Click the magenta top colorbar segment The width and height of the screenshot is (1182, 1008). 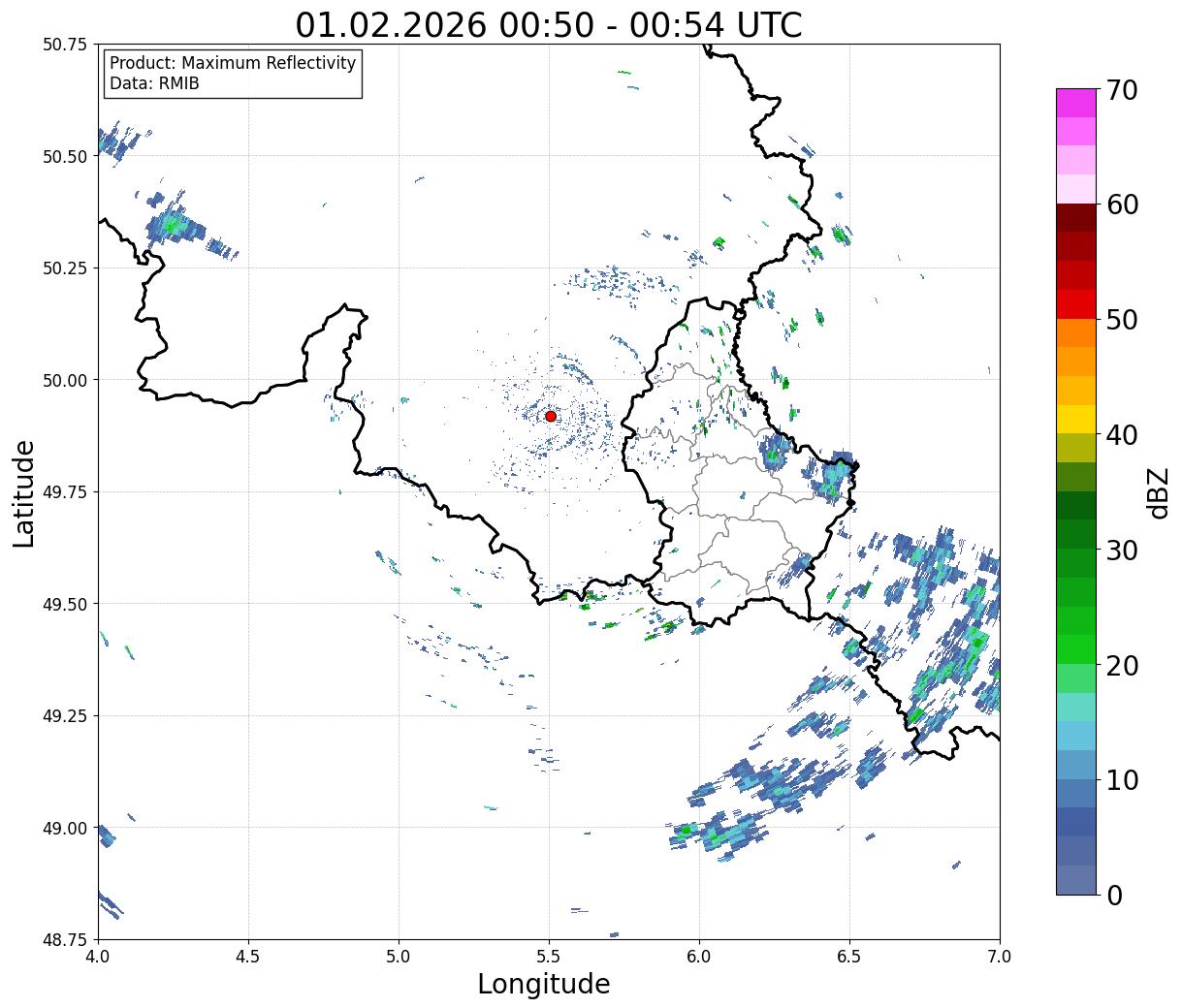[x=1076, y=103]
